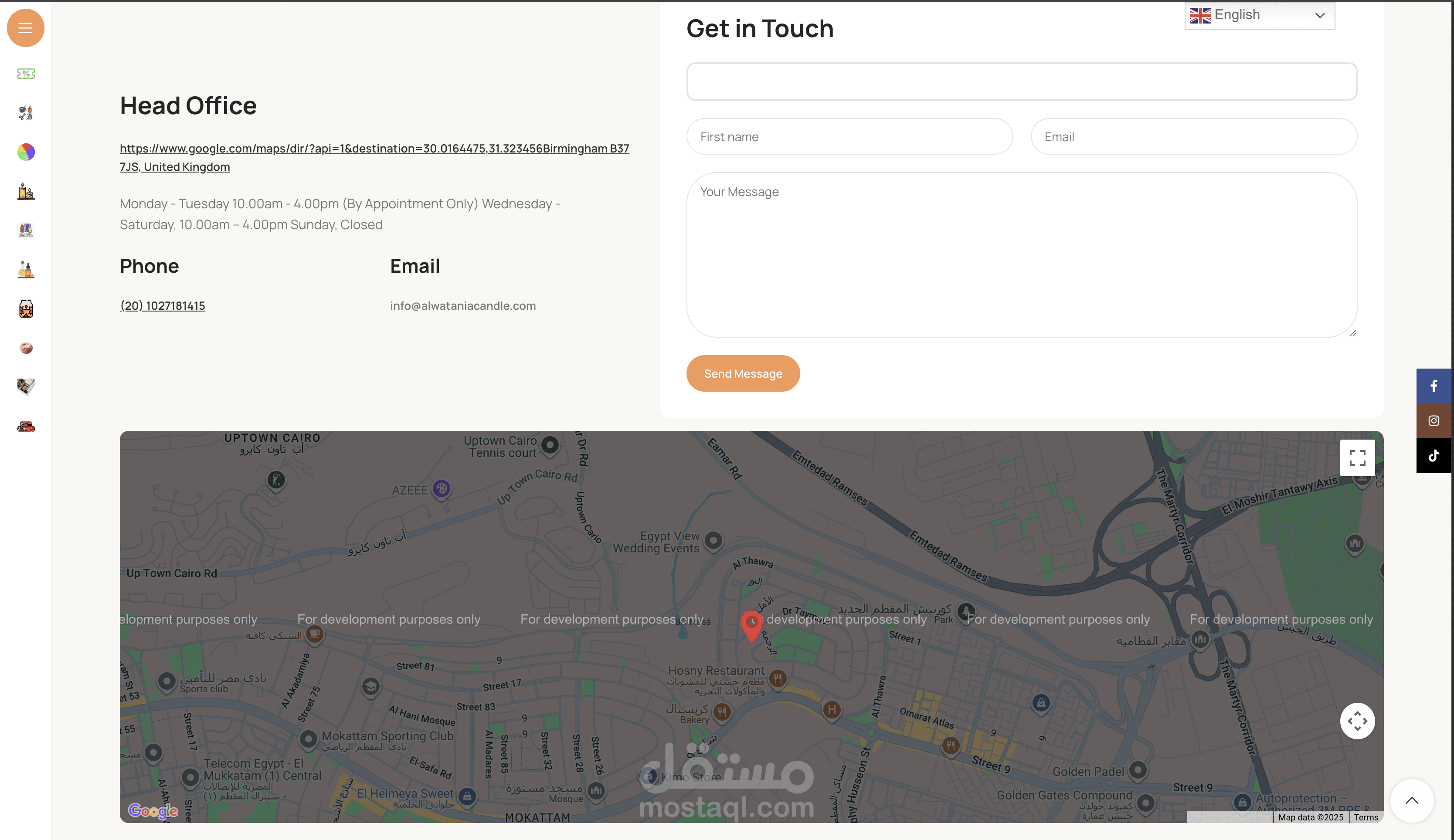Open the Facebook social link
This screenshot has width=1454, height=840.
1433,386
